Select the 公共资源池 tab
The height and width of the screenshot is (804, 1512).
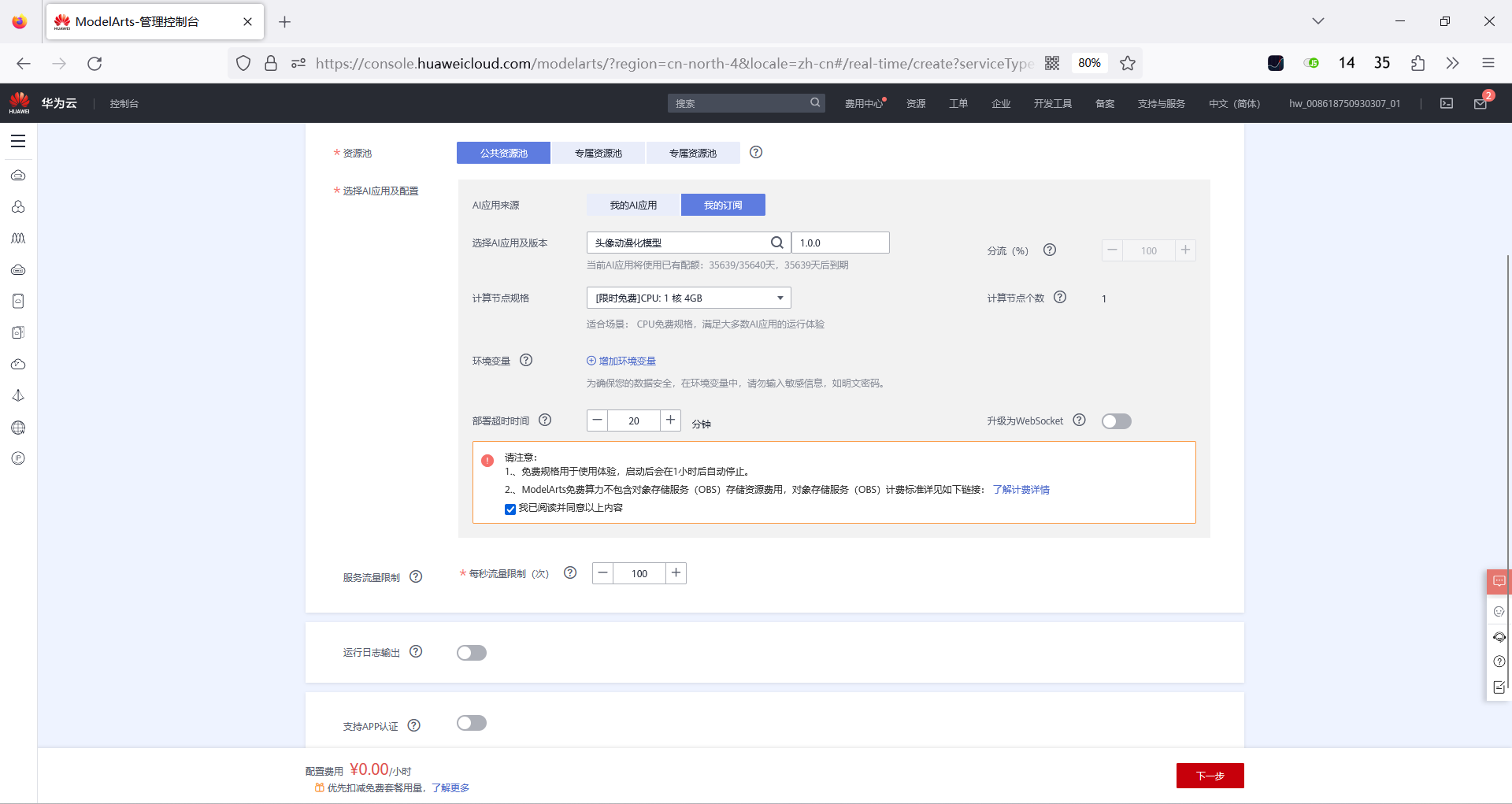click(x=503, y=153)
